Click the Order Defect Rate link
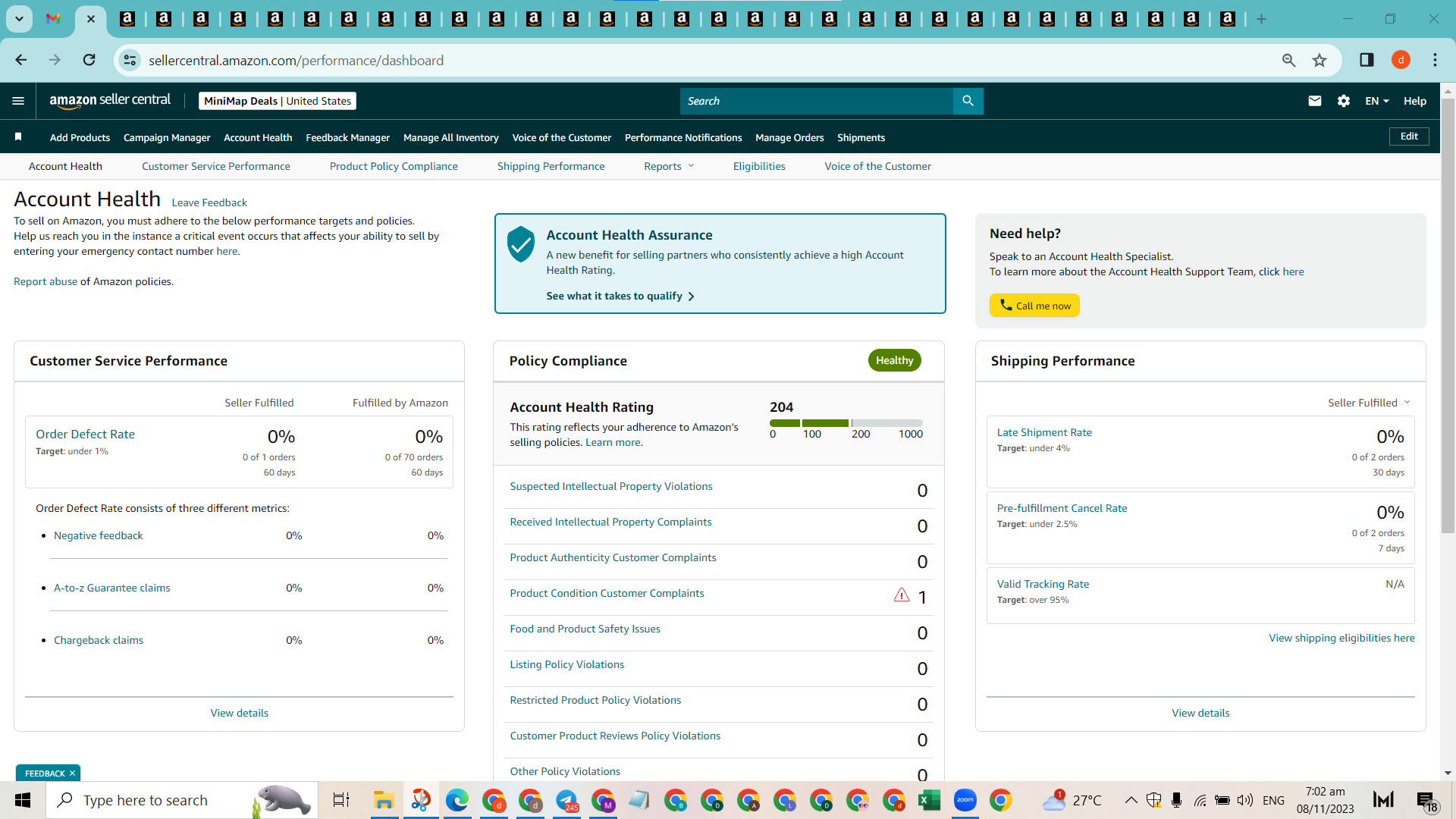 pos(85,434)
